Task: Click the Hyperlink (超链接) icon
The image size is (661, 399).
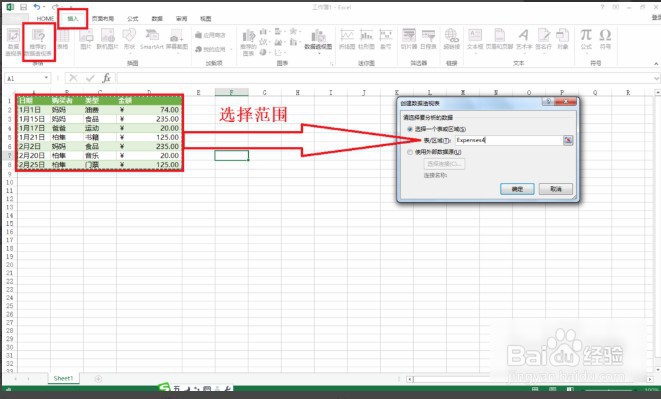Action: [451, 40]
